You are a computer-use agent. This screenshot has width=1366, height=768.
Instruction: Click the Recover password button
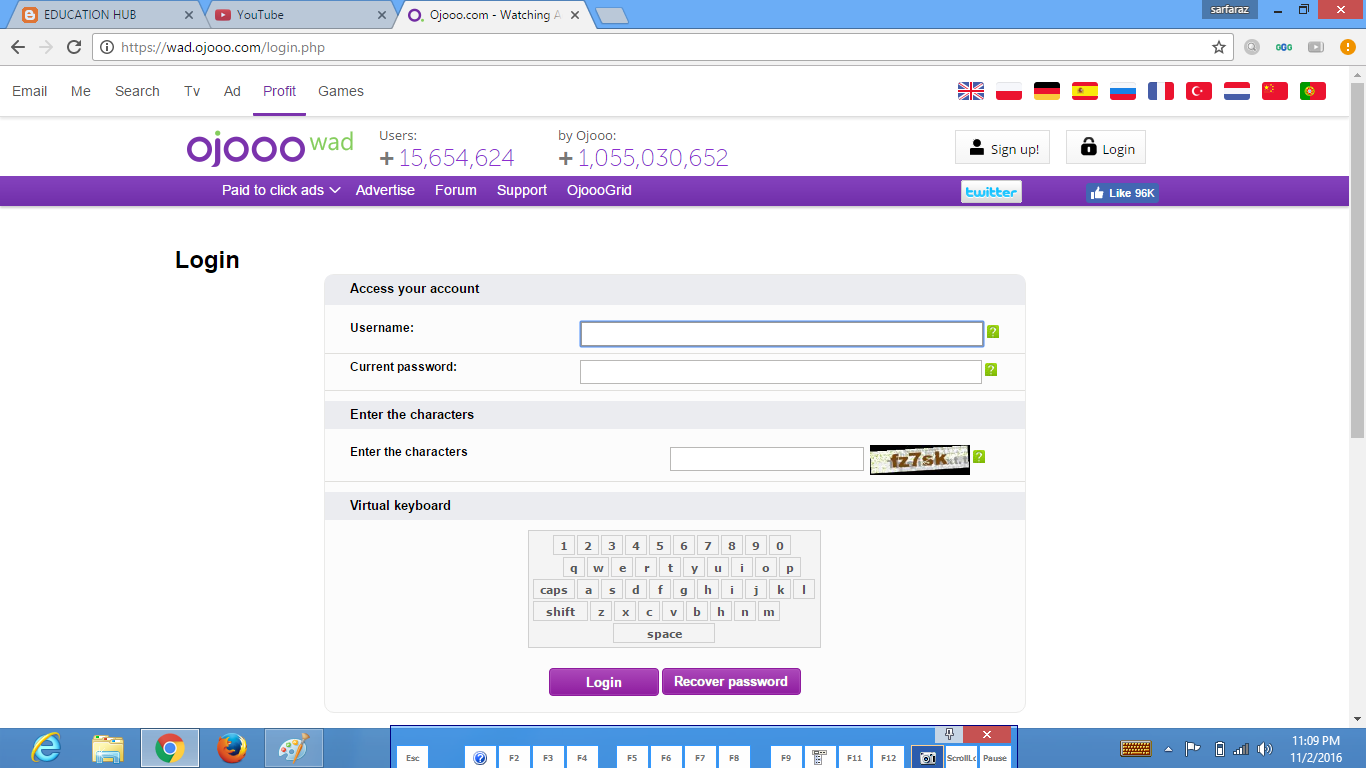pyautogui.click(x=731, y=682)
